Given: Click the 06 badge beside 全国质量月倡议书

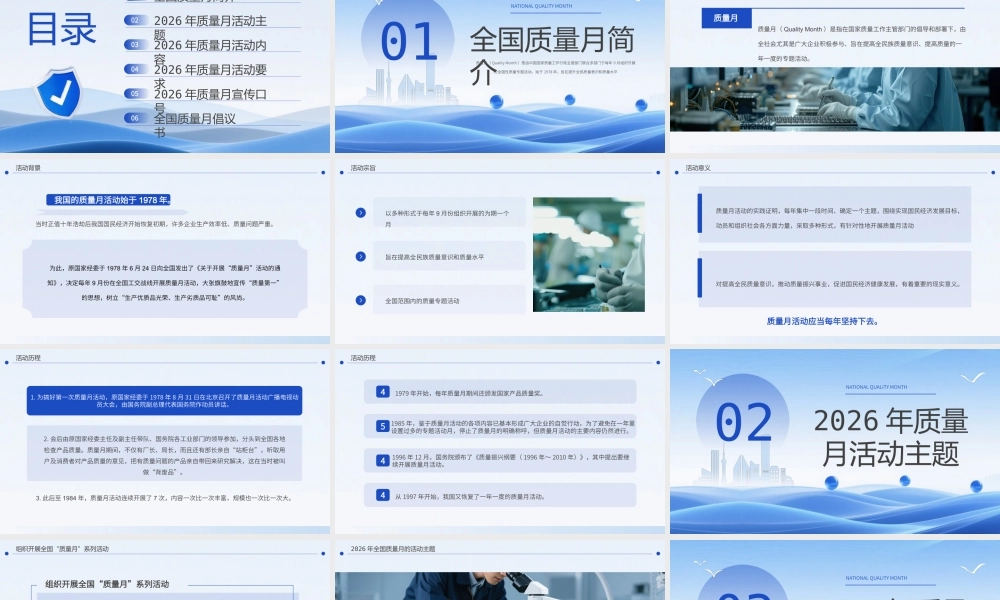Looking at the screenshot, I should click(x=135, y=118).
